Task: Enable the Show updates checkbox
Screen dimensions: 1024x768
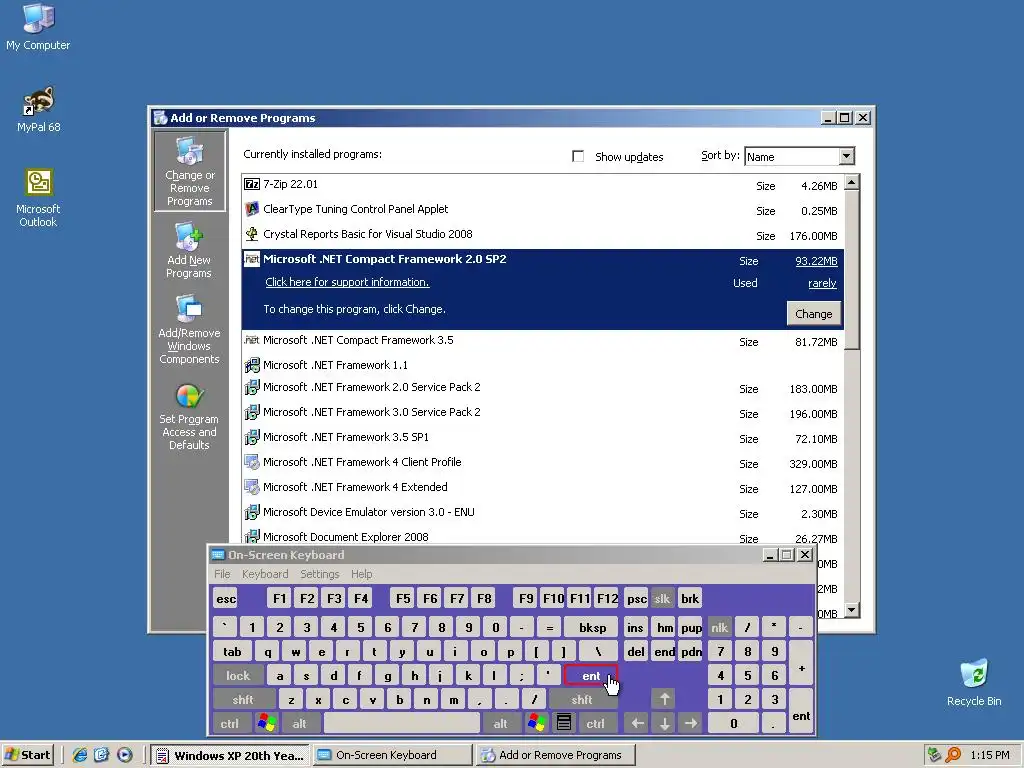Action: click(x=578, y=156)
